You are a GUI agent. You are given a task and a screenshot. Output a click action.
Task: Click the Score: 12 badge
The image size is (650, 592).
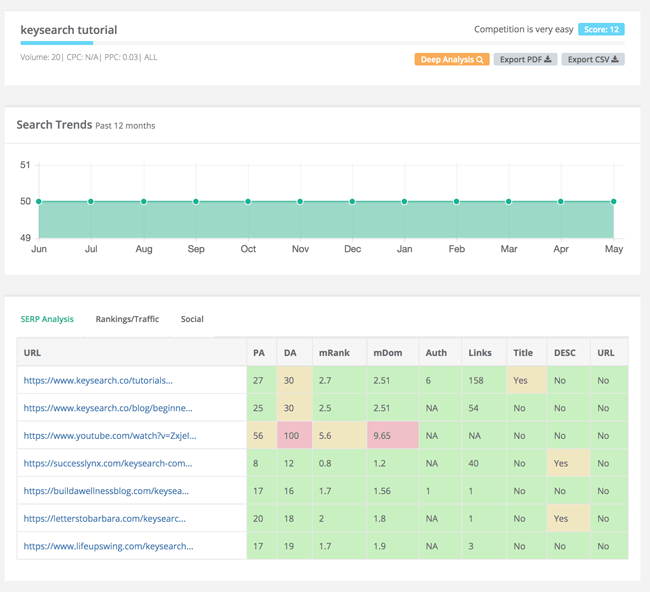click(601, 30)
